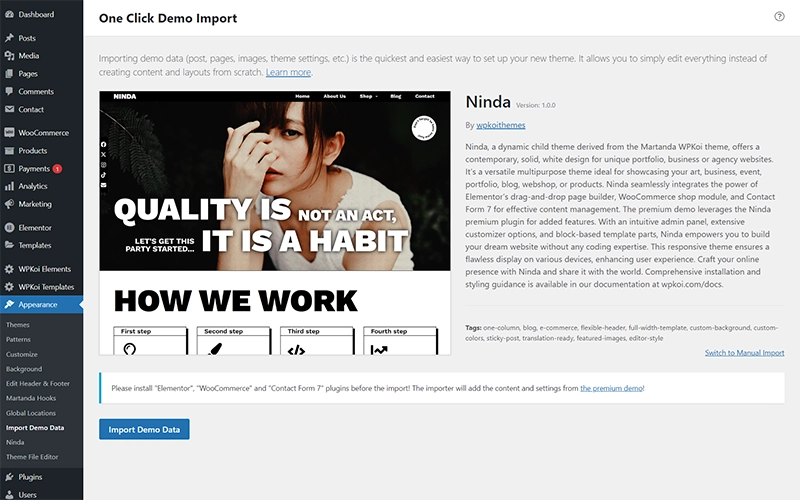Click the Users person icon
Screen dimensions: 800x500
click(9, 494)
